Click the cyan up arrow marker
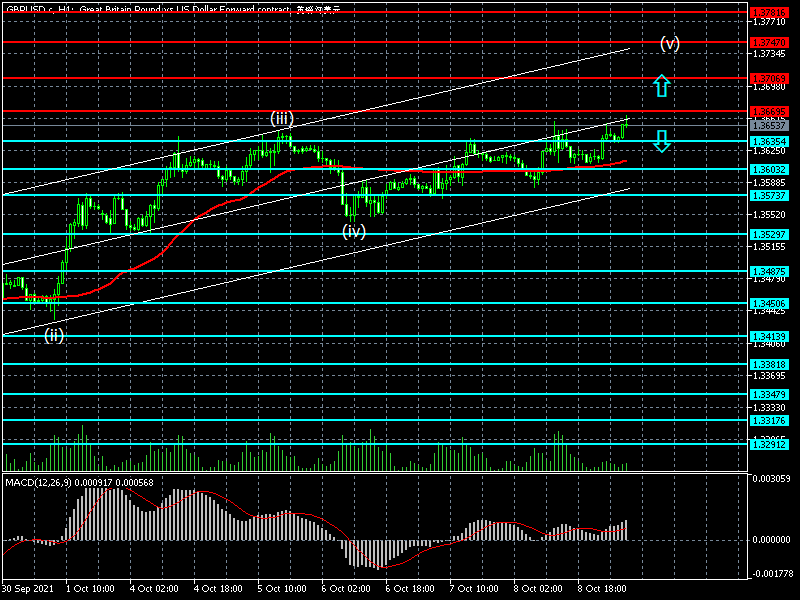800x600 pixels. pyautogui.click(x=661, y=86)
